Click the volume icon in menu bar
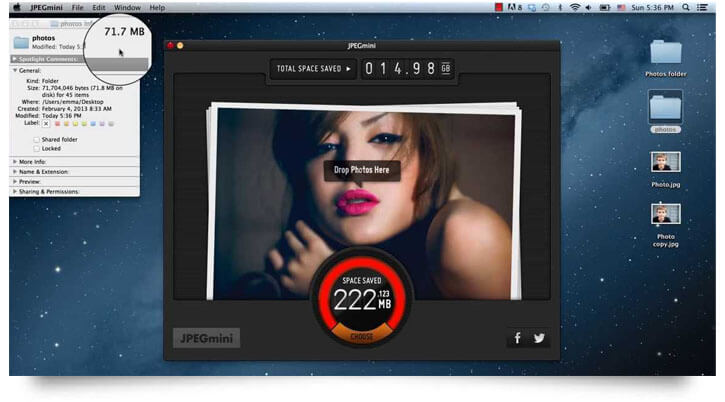Image resolution: width=725 pixels, height=402 pixels. (589, 7)
